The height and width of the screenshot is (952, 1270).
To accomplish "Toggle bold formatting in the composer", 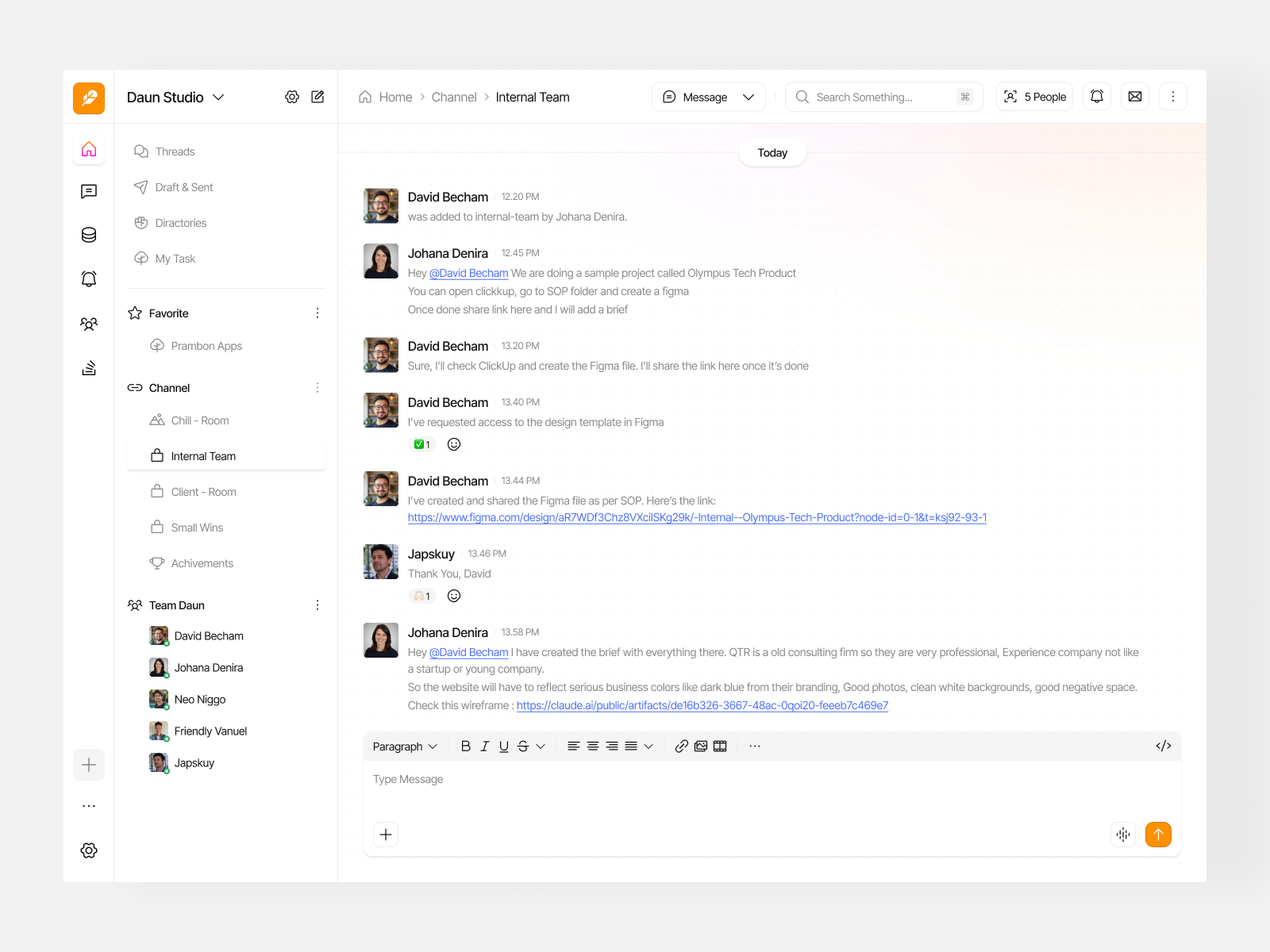I will click(x=466, y=746).
